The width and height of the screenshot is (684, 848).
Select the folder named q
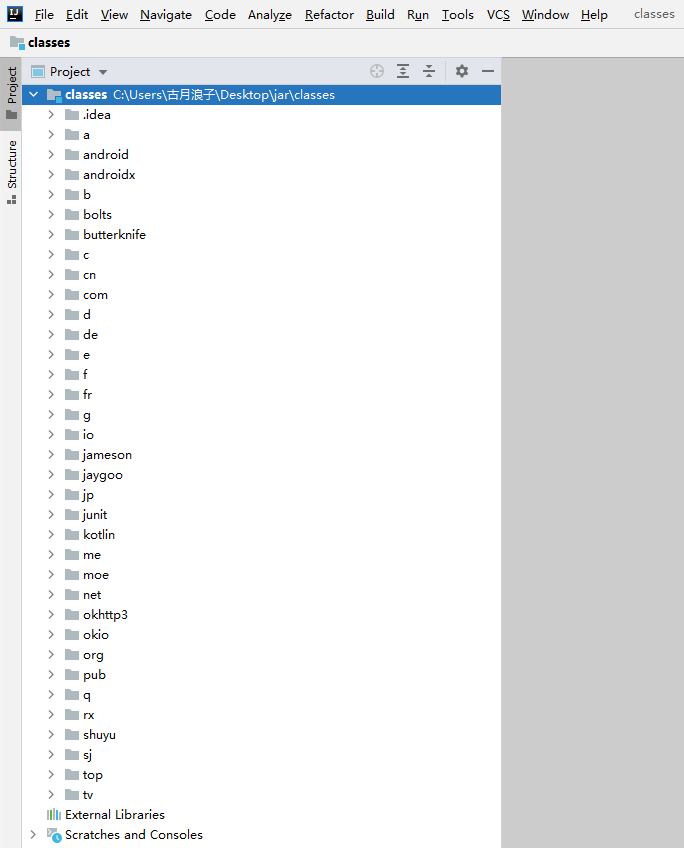(261, 695)
